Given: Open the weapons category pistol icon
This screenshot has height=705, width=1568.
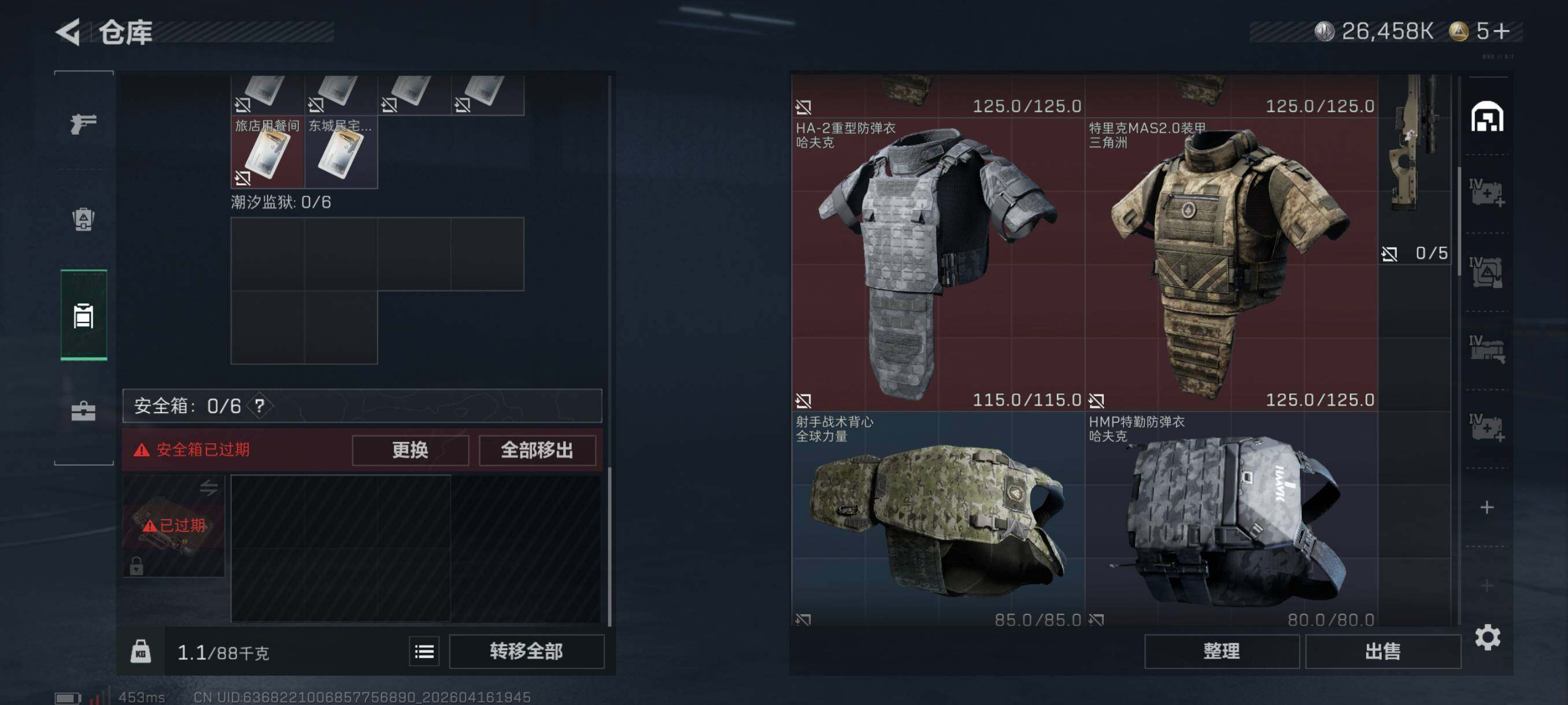Looking at the screenshot, I should (x=83, y=124).
